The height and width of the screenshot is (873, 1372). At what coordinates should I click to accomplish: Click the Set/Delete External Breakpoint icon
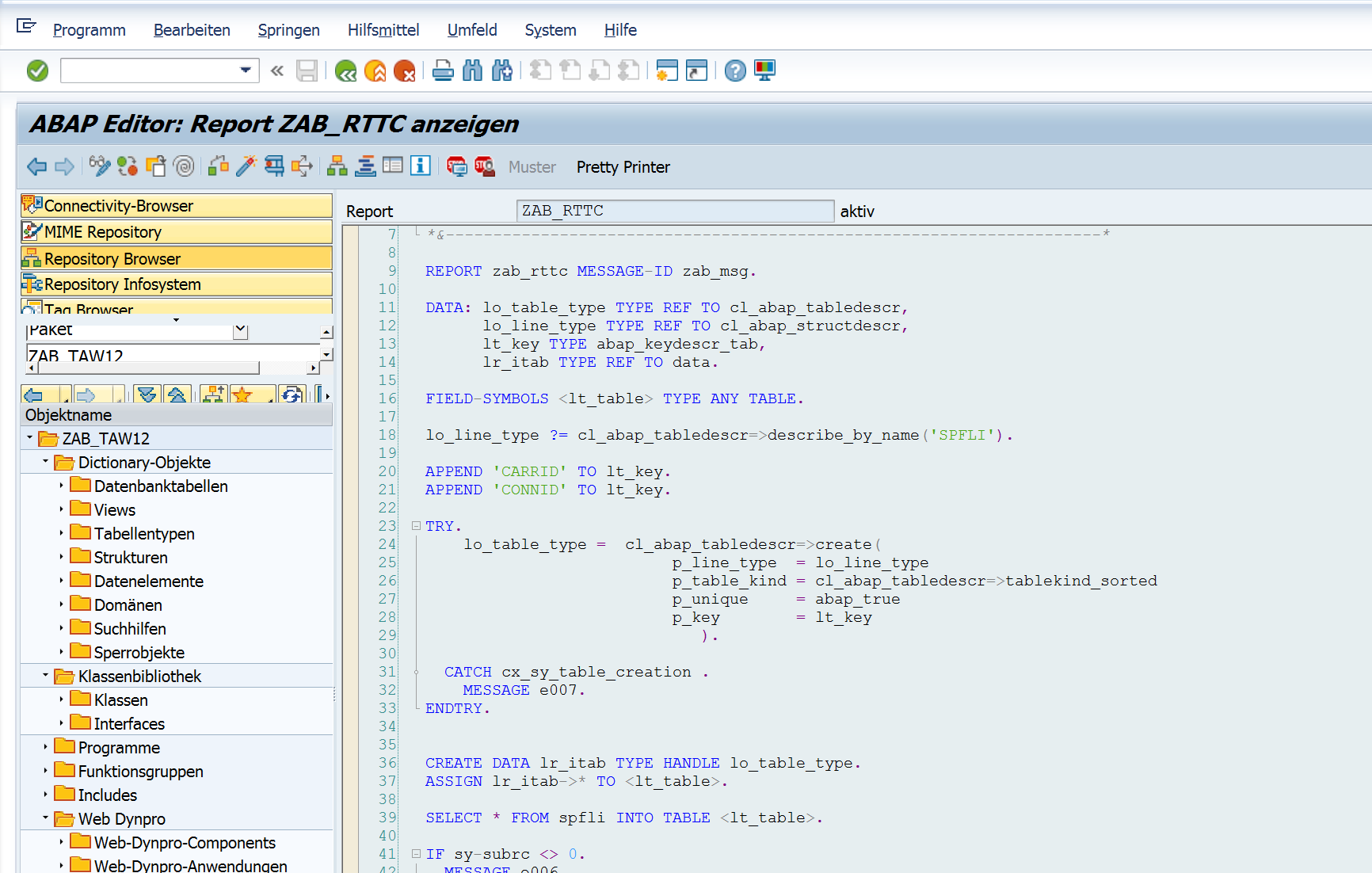point(484,166)
